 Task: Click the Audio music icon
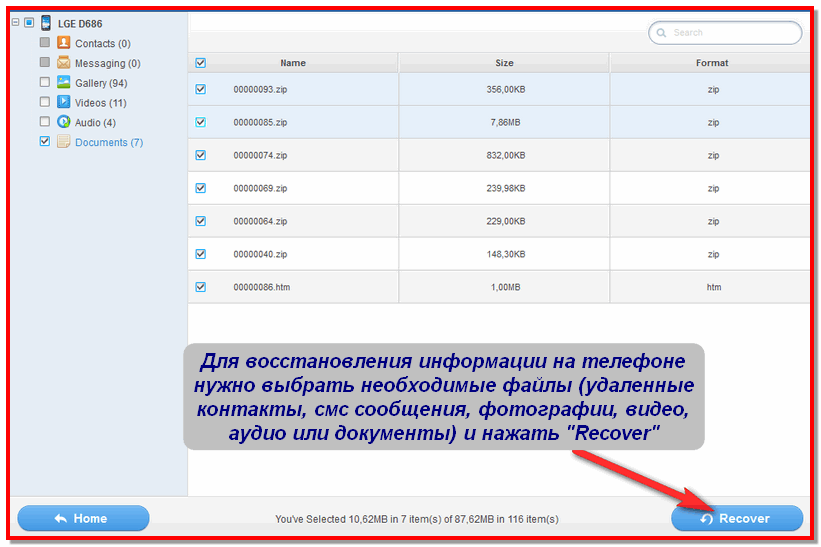pos(64,122)
